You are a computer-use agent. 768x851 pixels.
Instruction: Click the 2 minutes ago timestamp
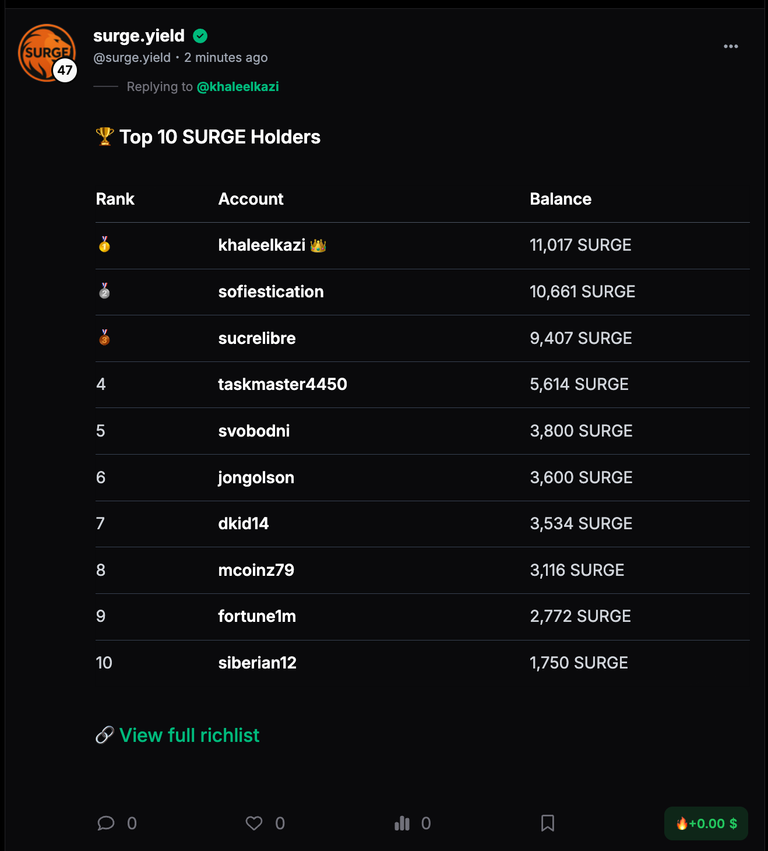click(x=226, y=58)
